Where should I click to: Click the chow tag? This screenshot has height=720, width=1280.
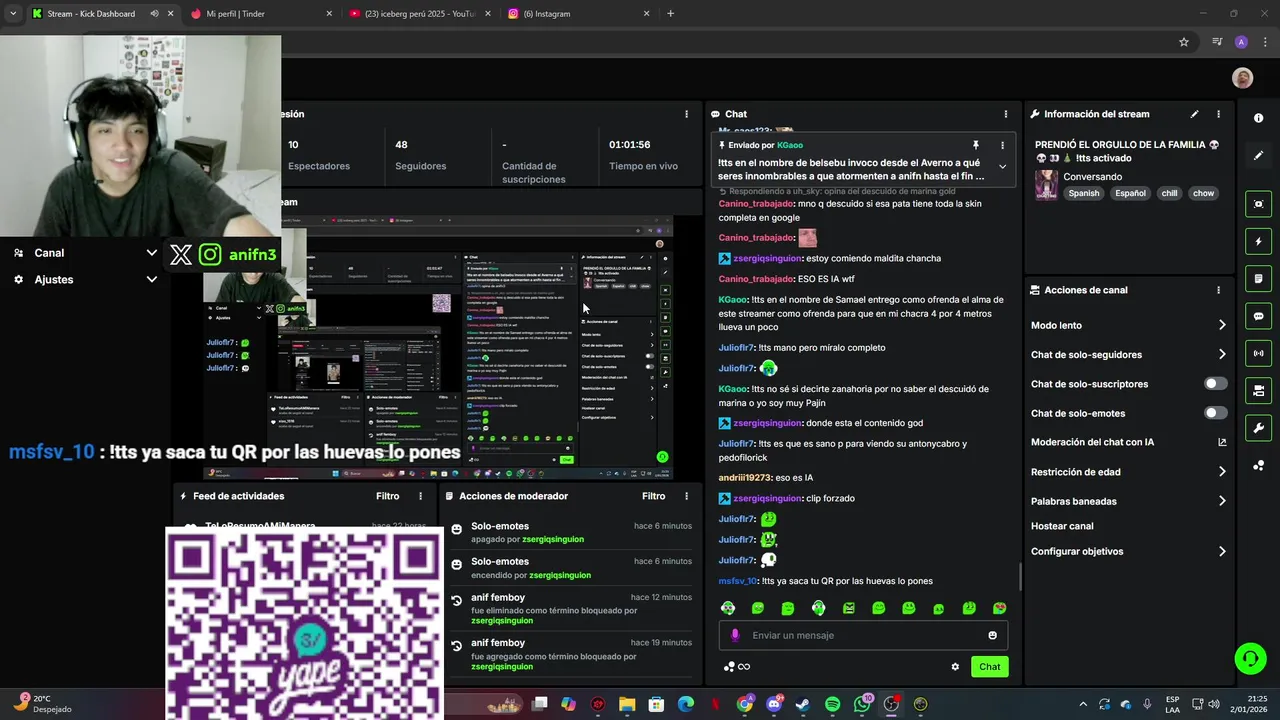pyautogui.click(x=1203, y=193)
